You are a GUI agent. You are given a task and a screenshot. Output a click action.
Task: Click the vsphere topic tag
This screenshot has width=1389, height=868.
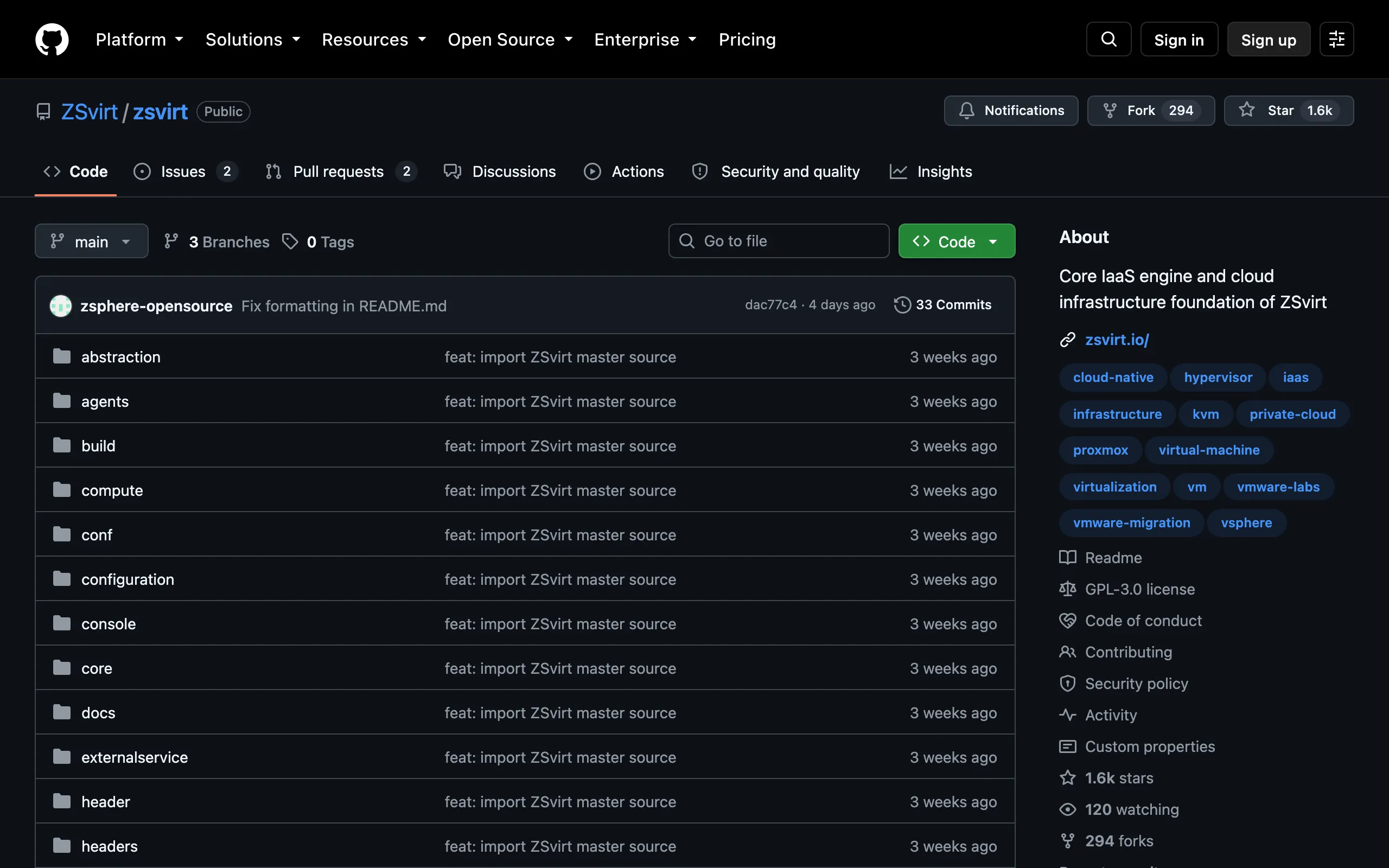pyautogui.click(x=1246, y=523)
